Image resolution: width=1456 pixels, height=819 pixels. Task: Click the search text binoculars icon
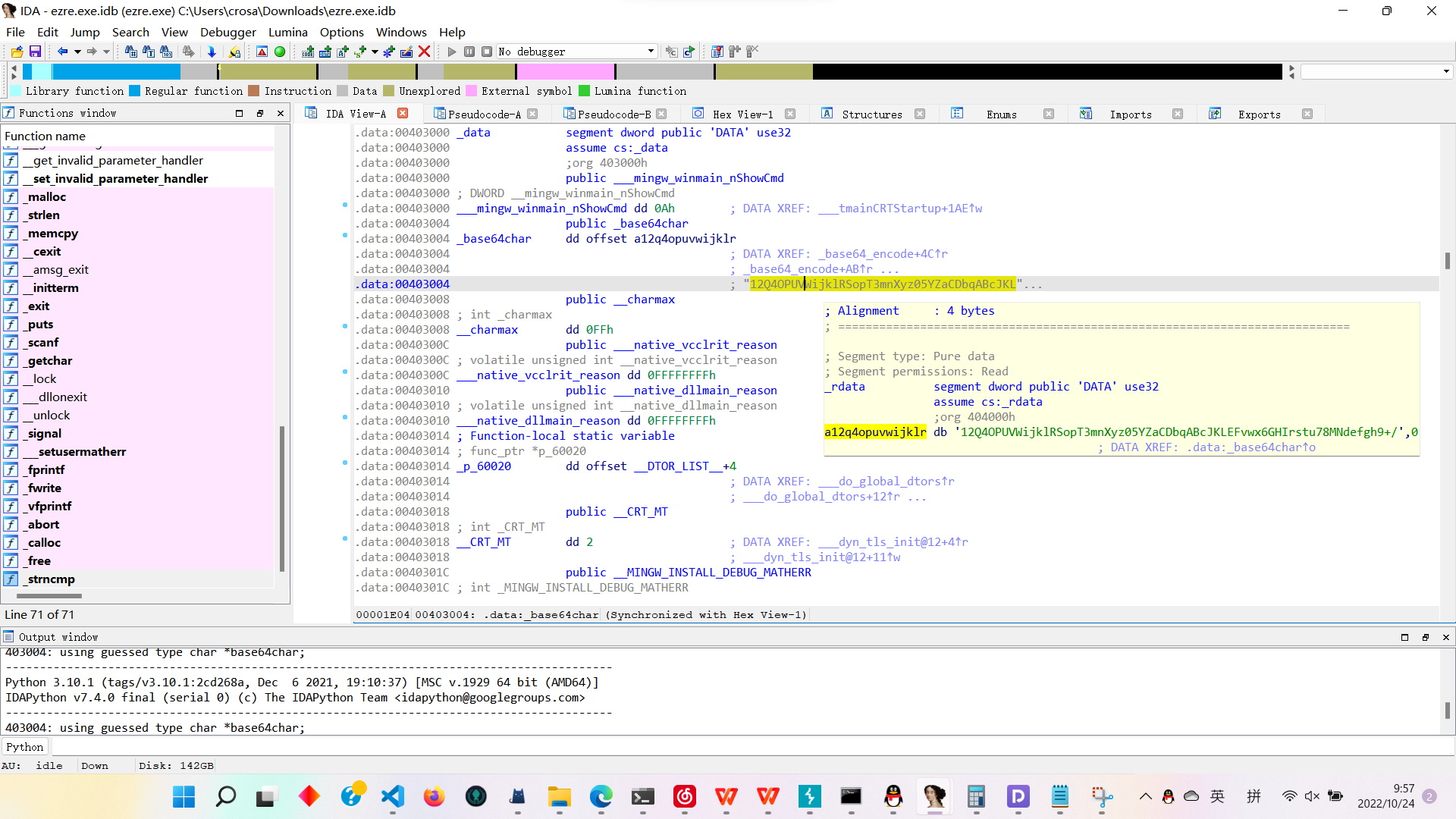pos(149,52)
